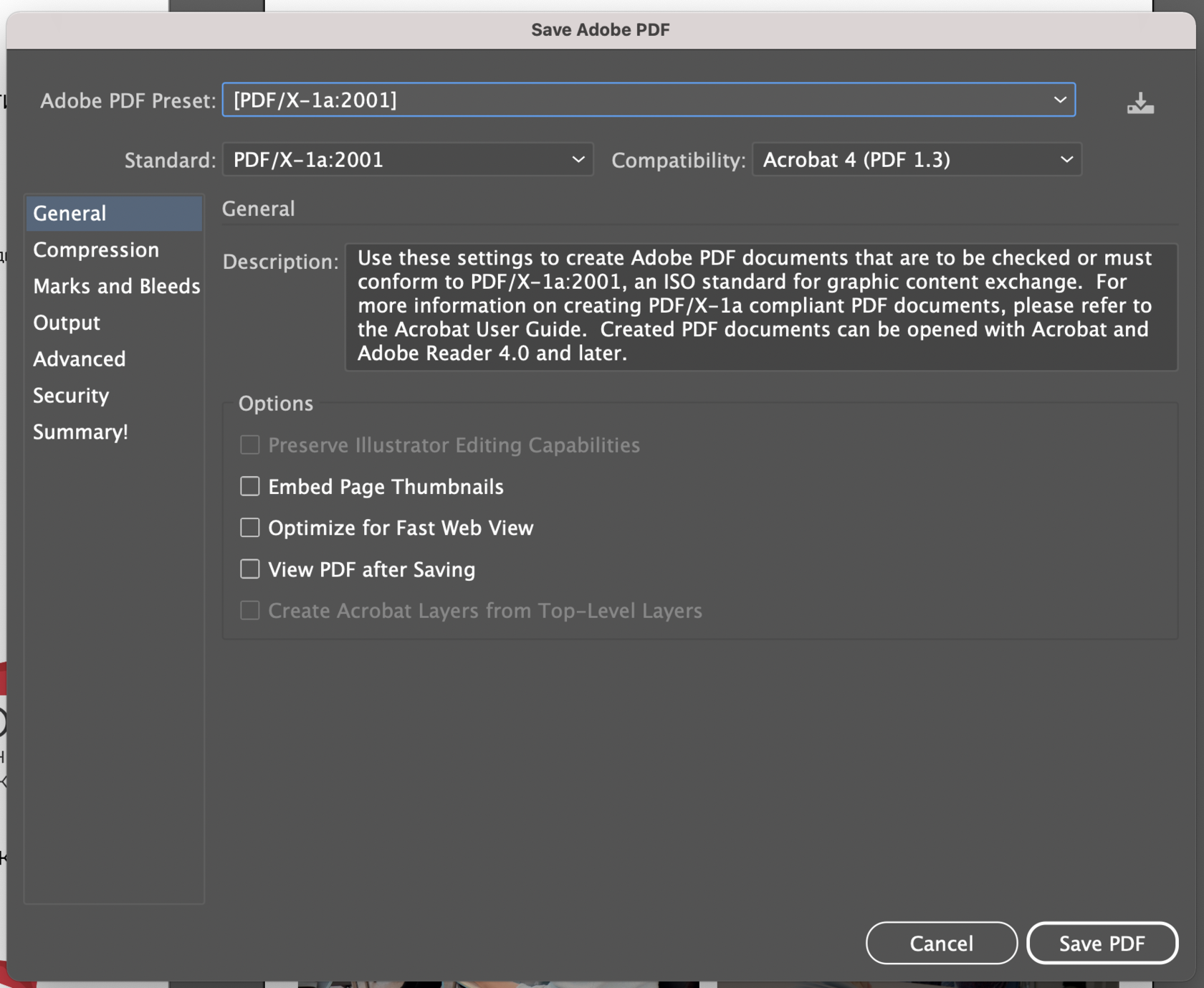Open the Advanced section
1204x988 pixels.
tap(80, 359)
